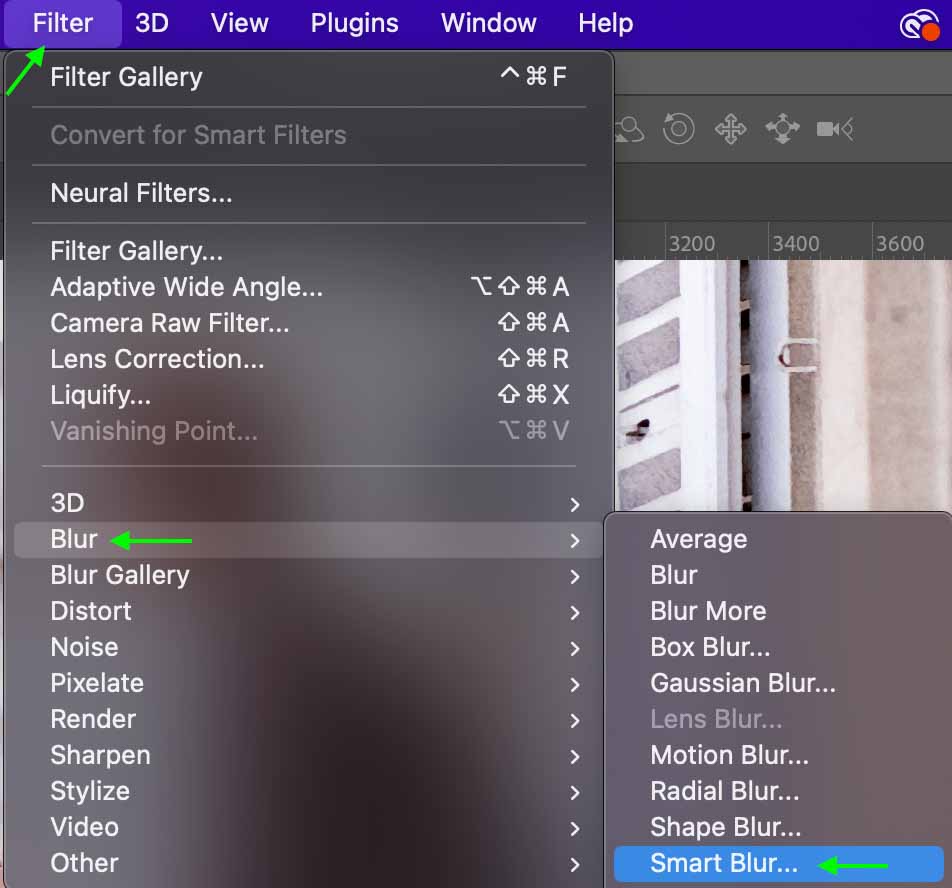
Task: Open Shape Blur...
Action: click(x=779, y=827)
